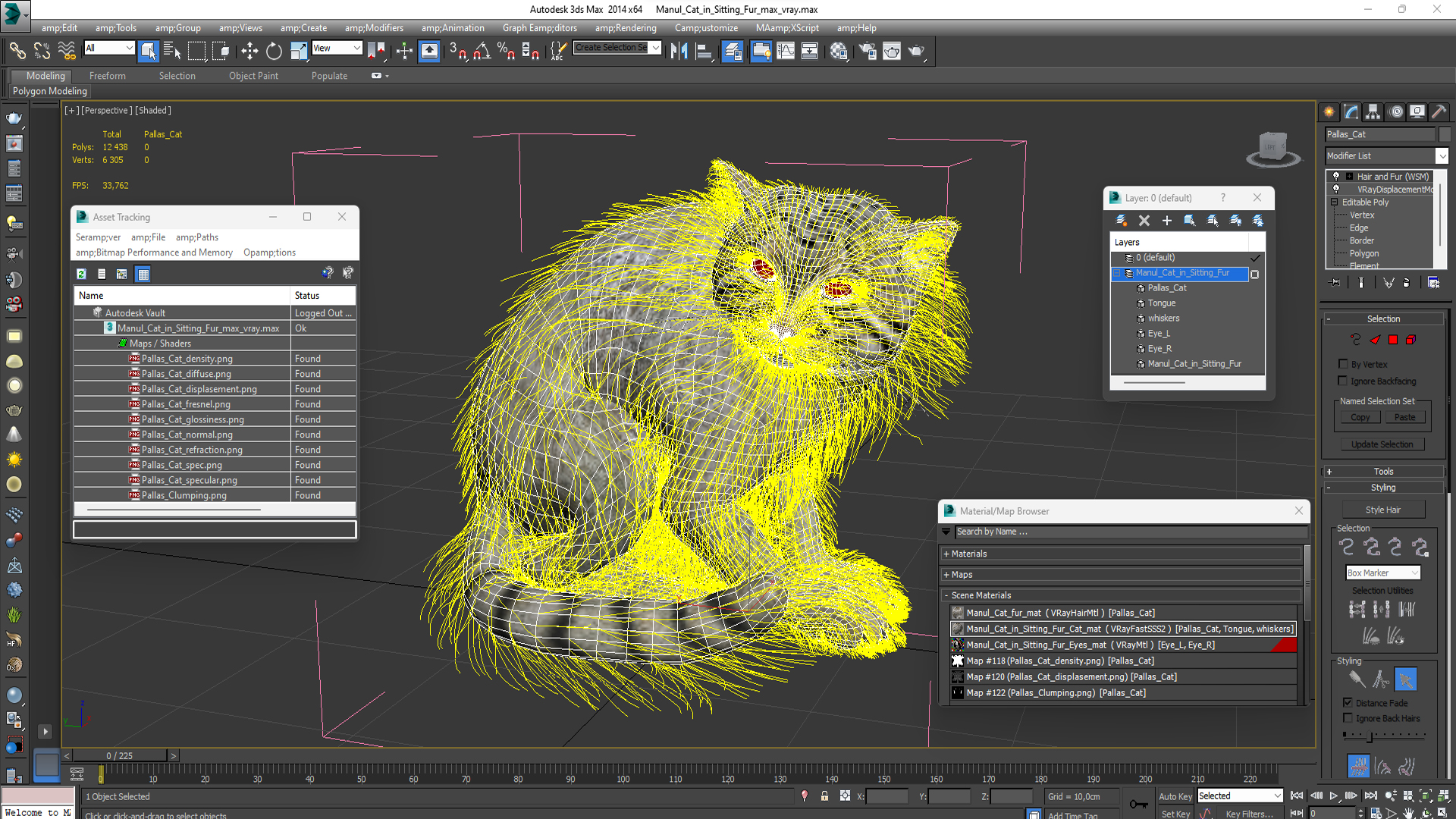Click the Create New Layer icon
Viewport: 1456px width, 819px height.
1121,221
